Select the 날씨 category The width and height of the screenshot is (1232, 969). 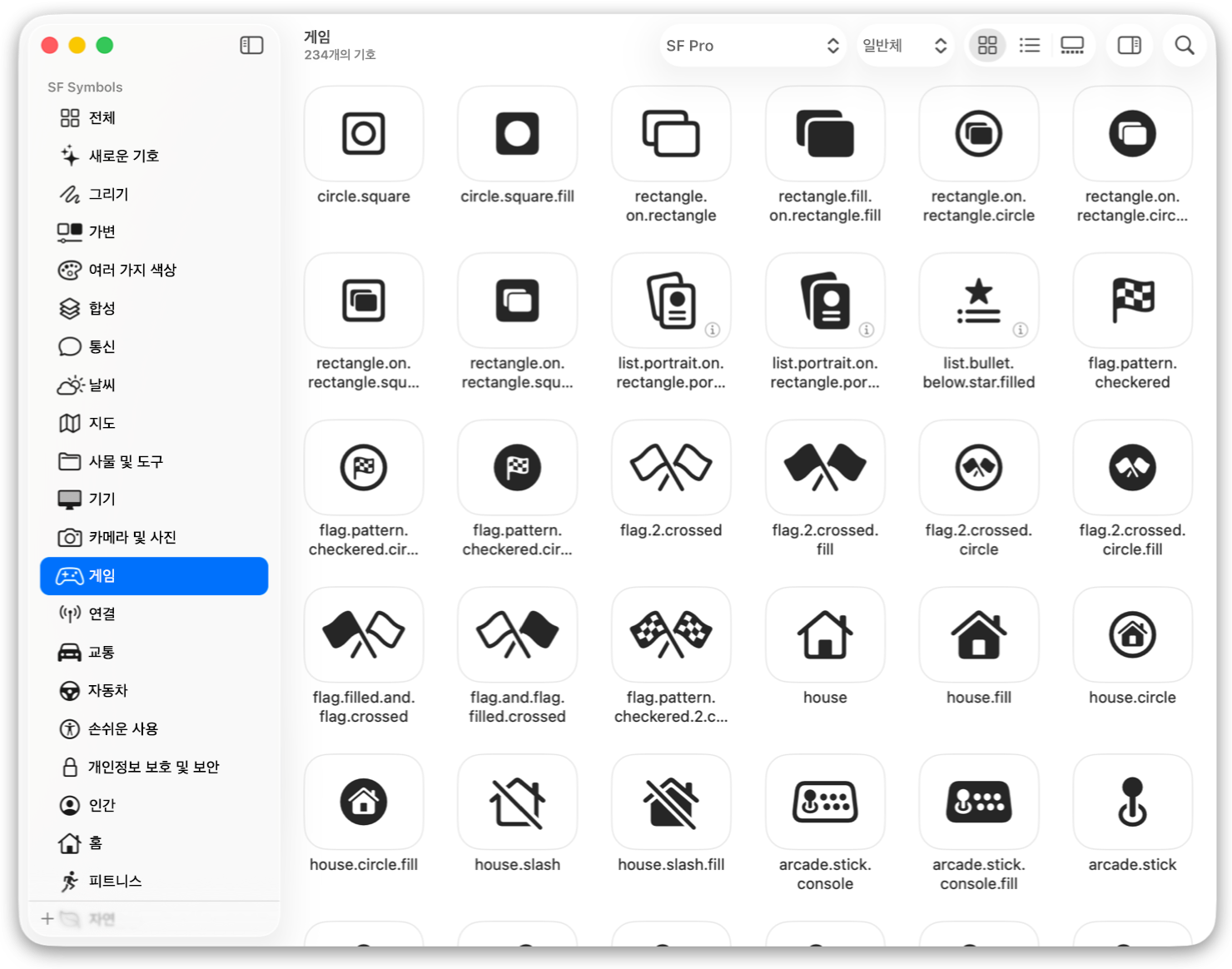coord(154,385)
